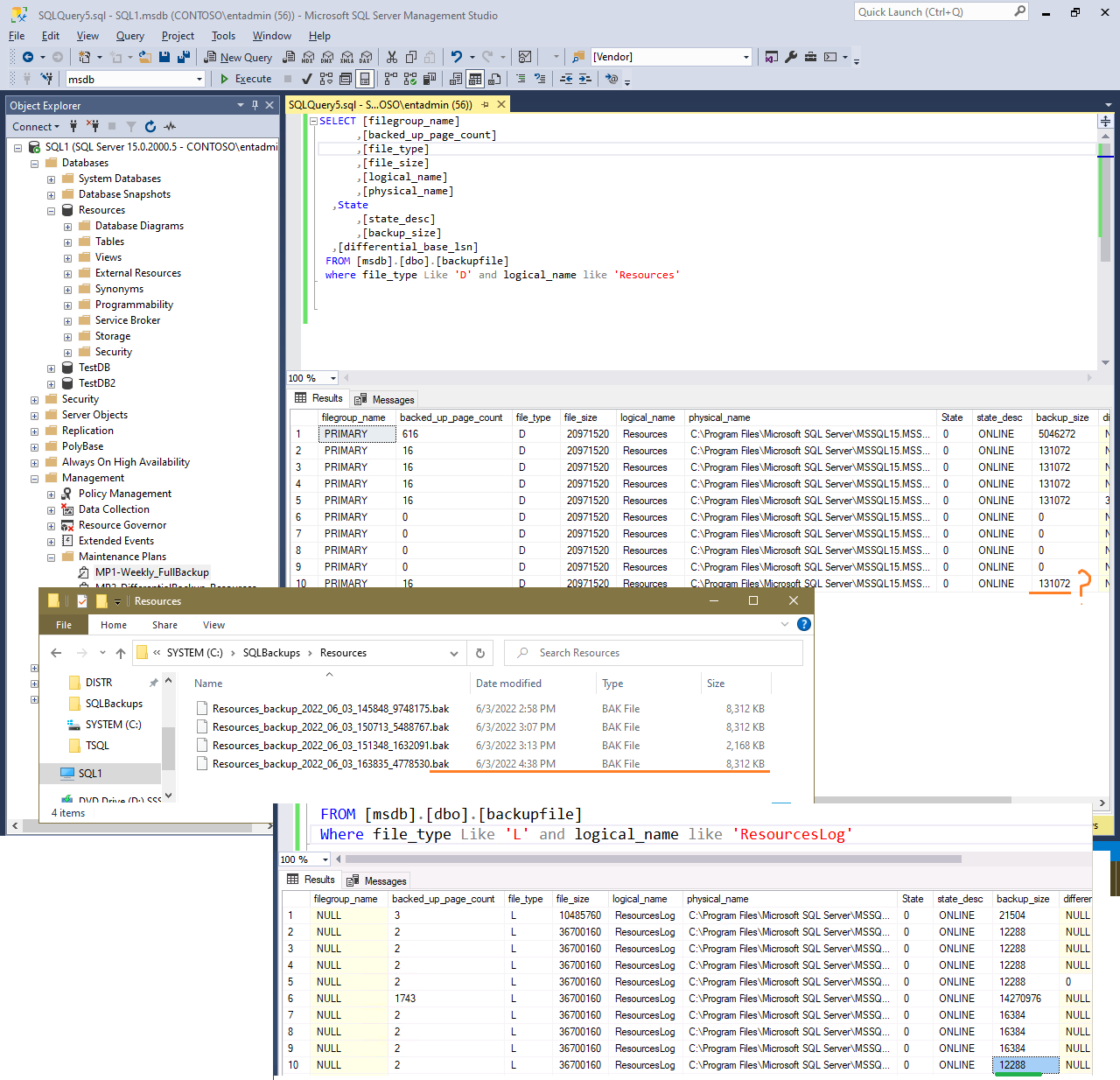Click the wrench Properties icon in toolbar
This screenshot has height=1080, width=1120.
click(x=791, y=57)
